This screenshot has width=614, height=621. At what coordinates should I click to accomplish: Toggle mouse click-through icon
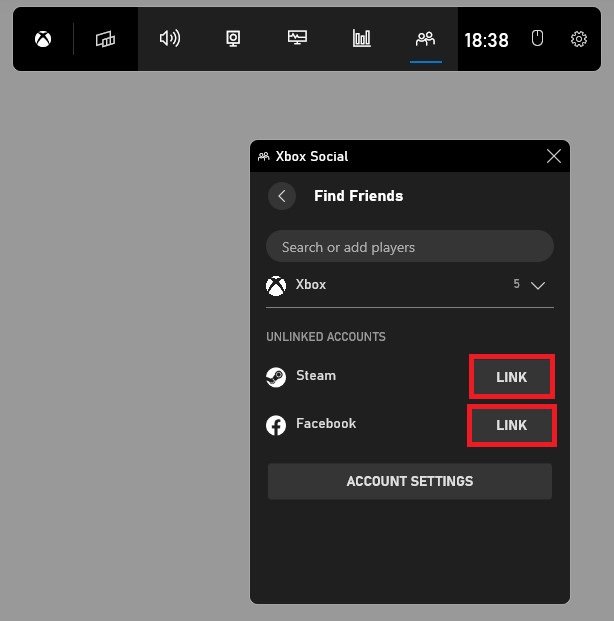pos(537,39)
